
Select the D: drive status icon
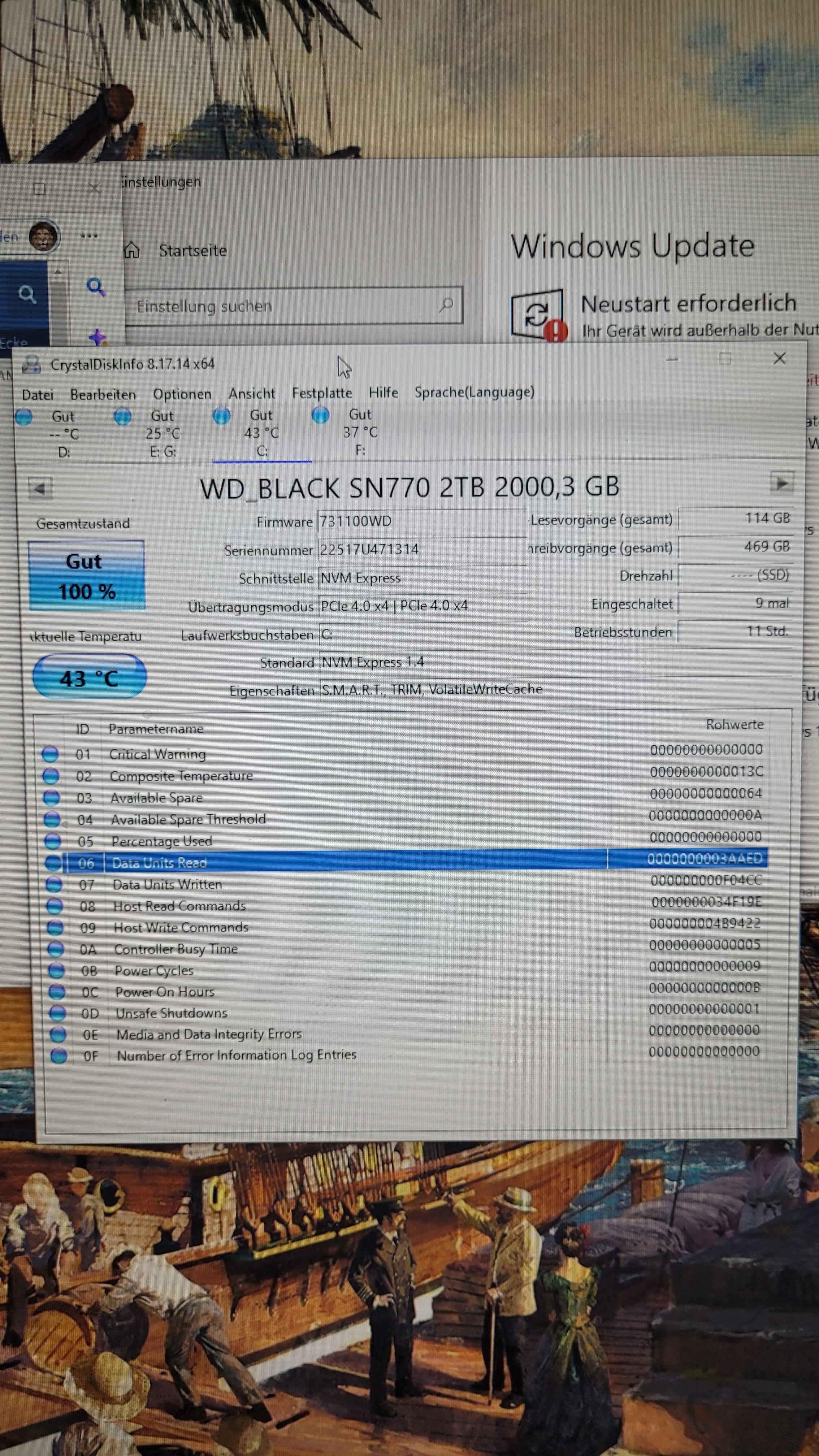coord(24,417)
